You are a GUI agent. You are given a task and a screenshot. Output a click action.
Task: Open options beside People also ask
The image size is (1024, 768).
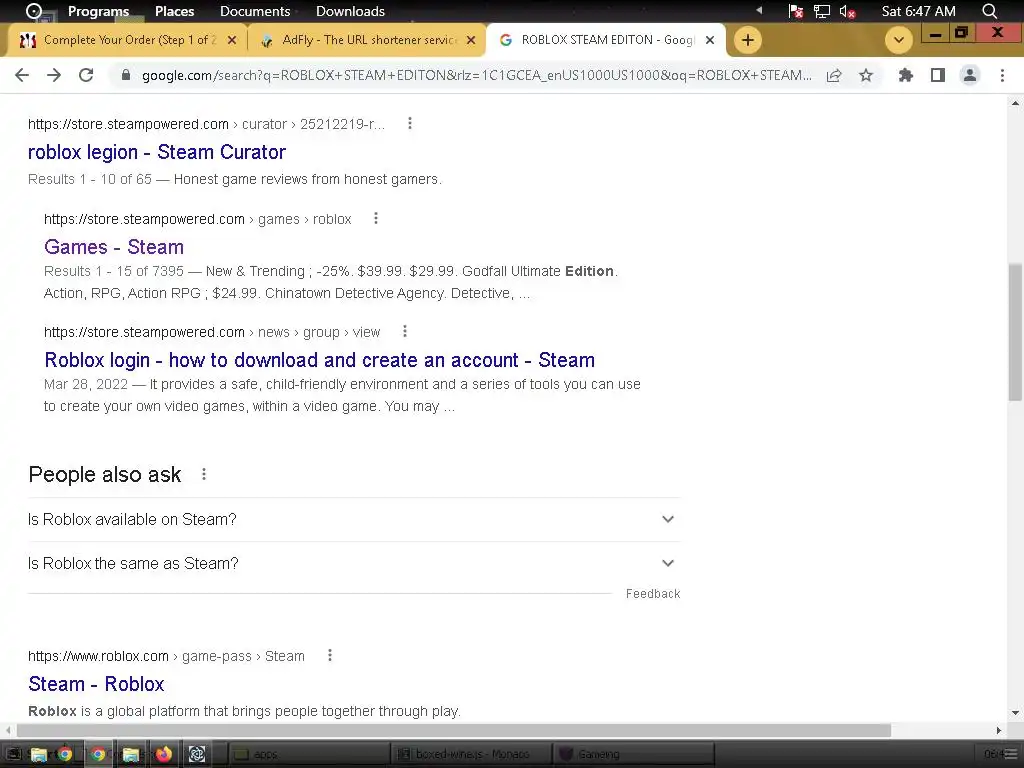[x=204, y=474]
